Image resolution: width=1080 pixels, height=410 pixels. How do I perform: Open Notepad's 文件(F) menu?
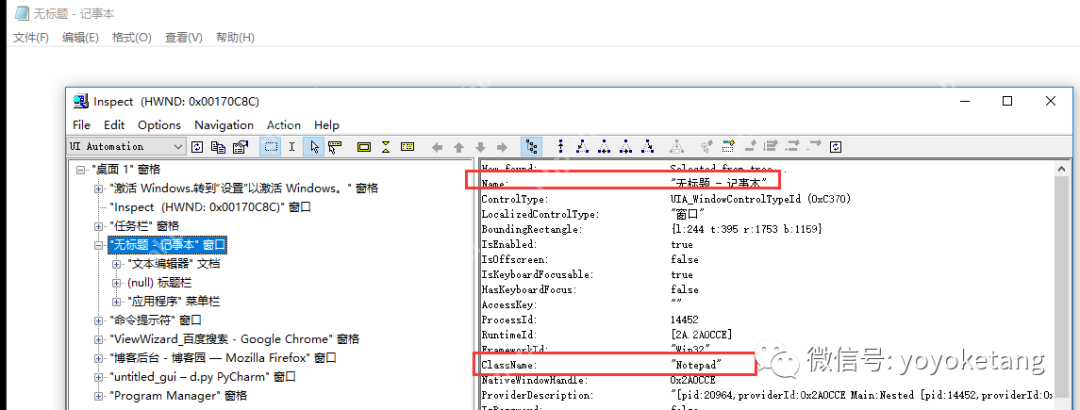click(x=31, y=37)
